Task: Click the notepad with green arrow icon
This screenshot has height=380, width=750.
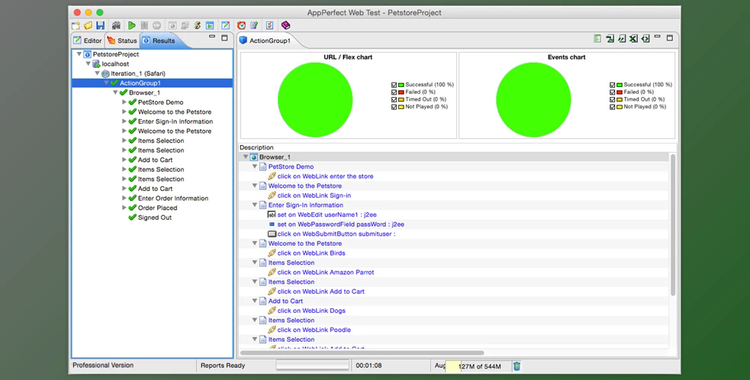Action: pyautogui.click(x=254, y=25)
